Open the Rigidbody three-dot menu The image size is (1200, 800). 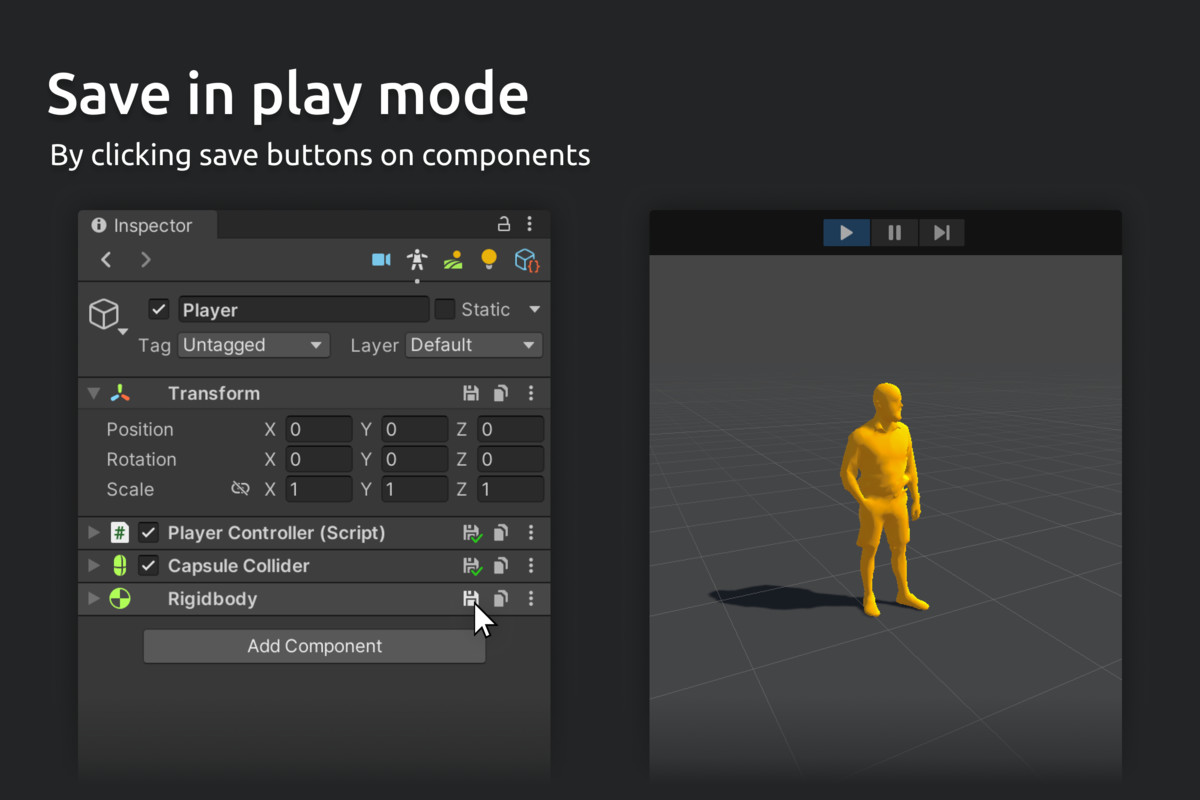pos(531,599)
